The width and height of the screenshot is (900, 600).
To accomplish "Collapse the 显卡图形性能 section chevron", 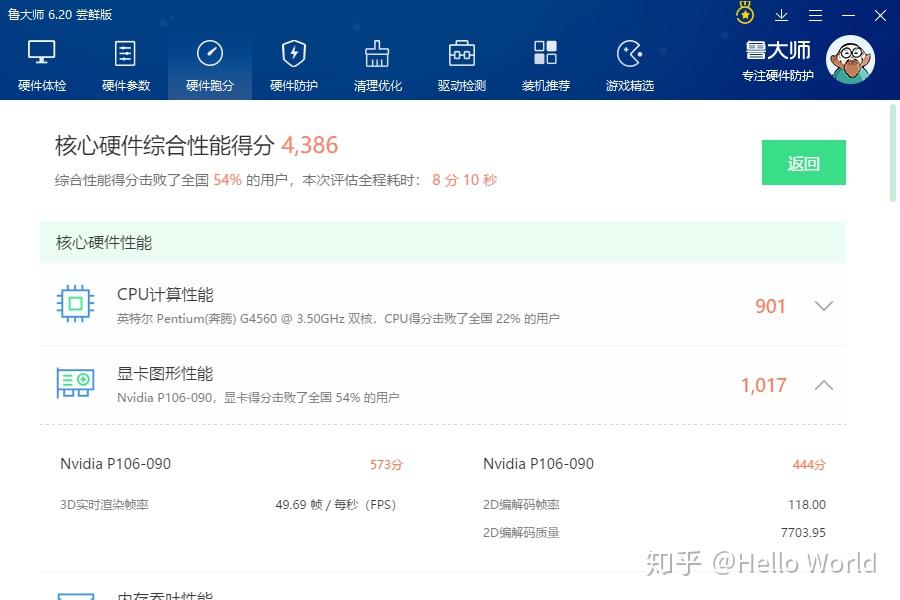I will click(824, 385).
